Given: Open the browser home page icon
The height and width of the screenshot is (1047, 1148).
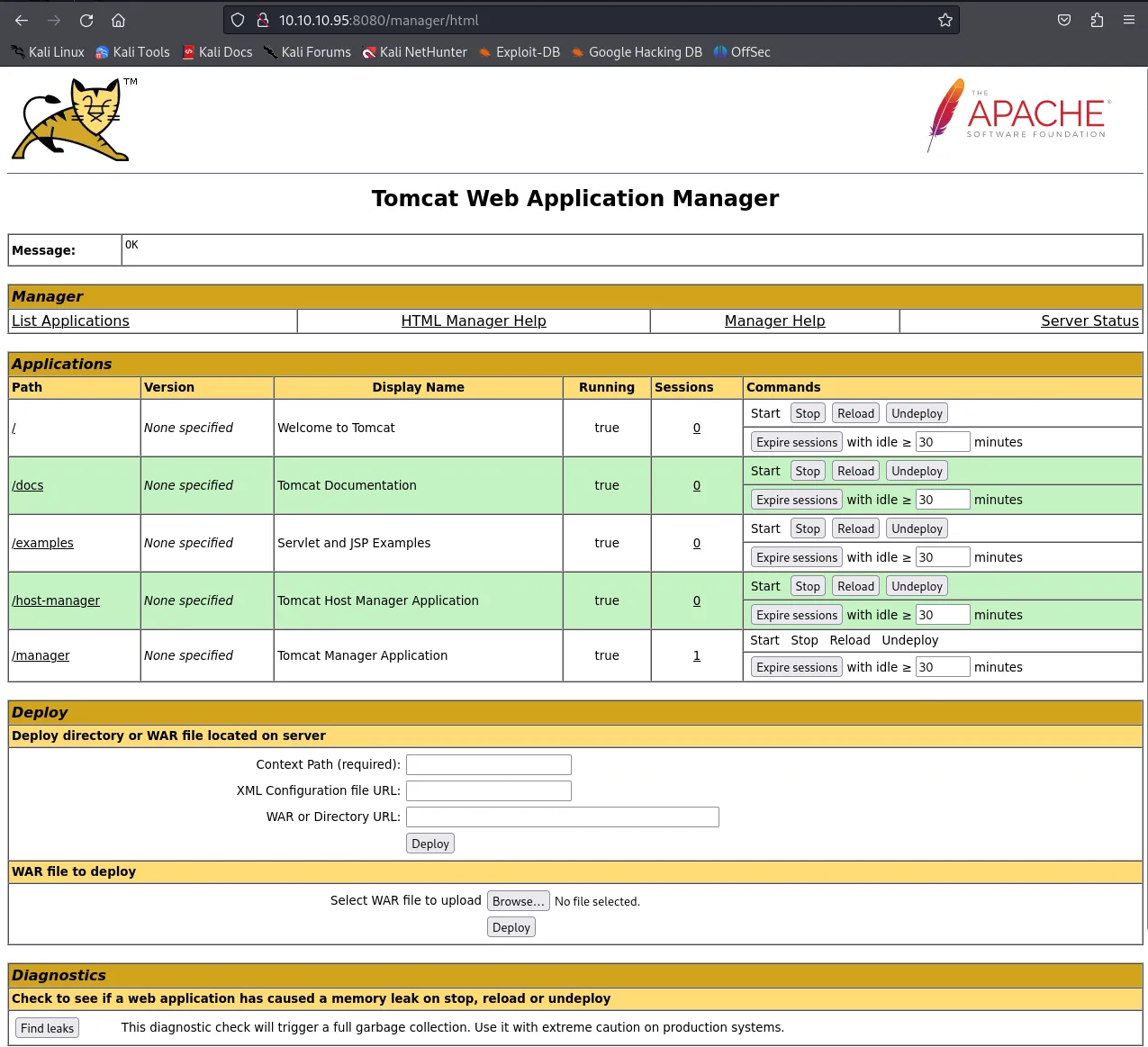Looking at the screenshot, I should (118, 20).
